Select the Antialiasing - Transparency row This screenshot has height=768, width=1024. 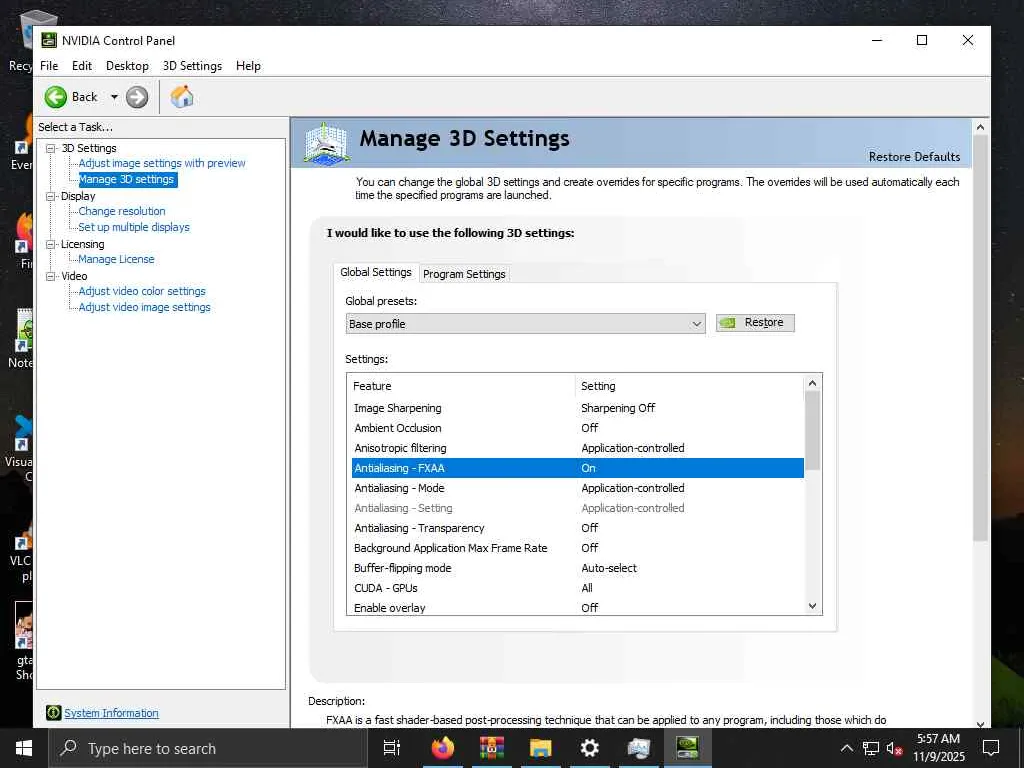tap(577, 528)
